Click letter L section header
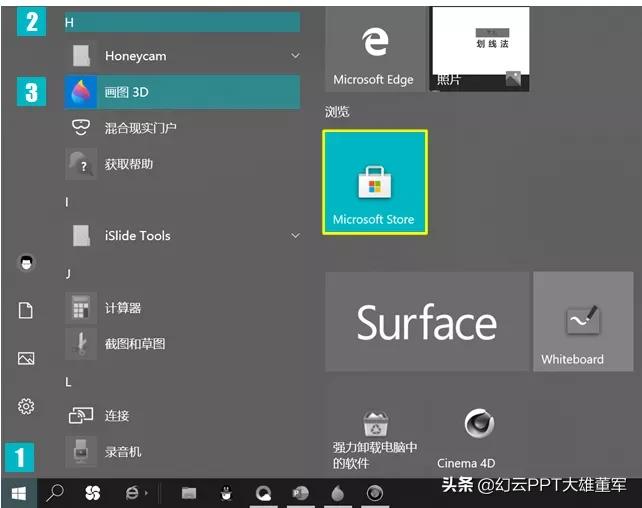The width and height of the screenshot is (642, 508). point(68,382)
